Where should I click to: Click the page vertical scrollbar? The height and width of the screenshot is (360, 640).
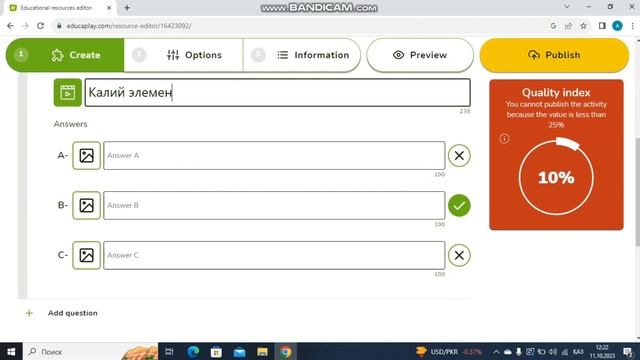point(638,192)
